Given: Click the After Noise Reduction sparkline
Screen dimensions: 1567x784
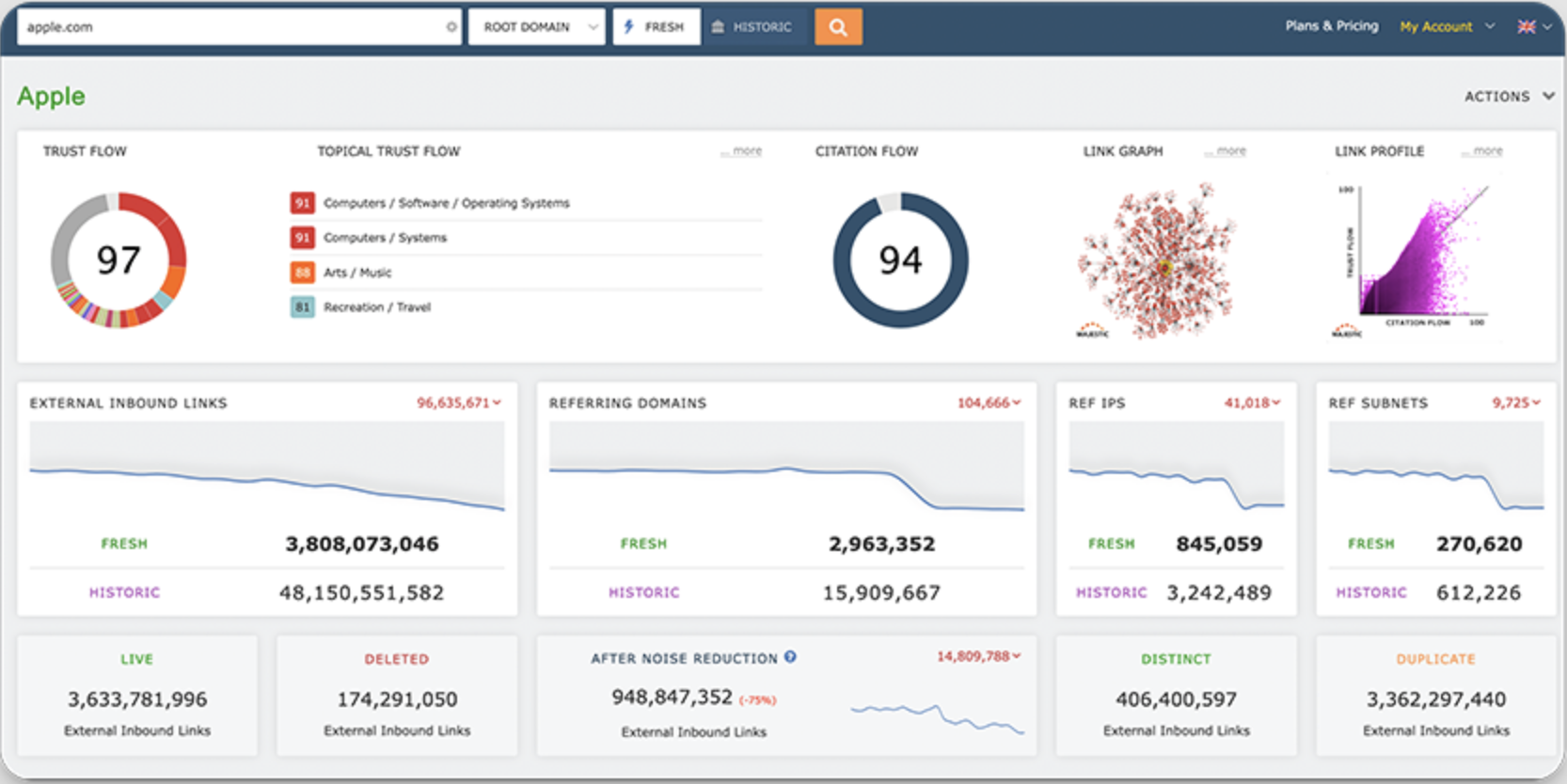Looking at the screenshot, I should click(x=937, y=719).
